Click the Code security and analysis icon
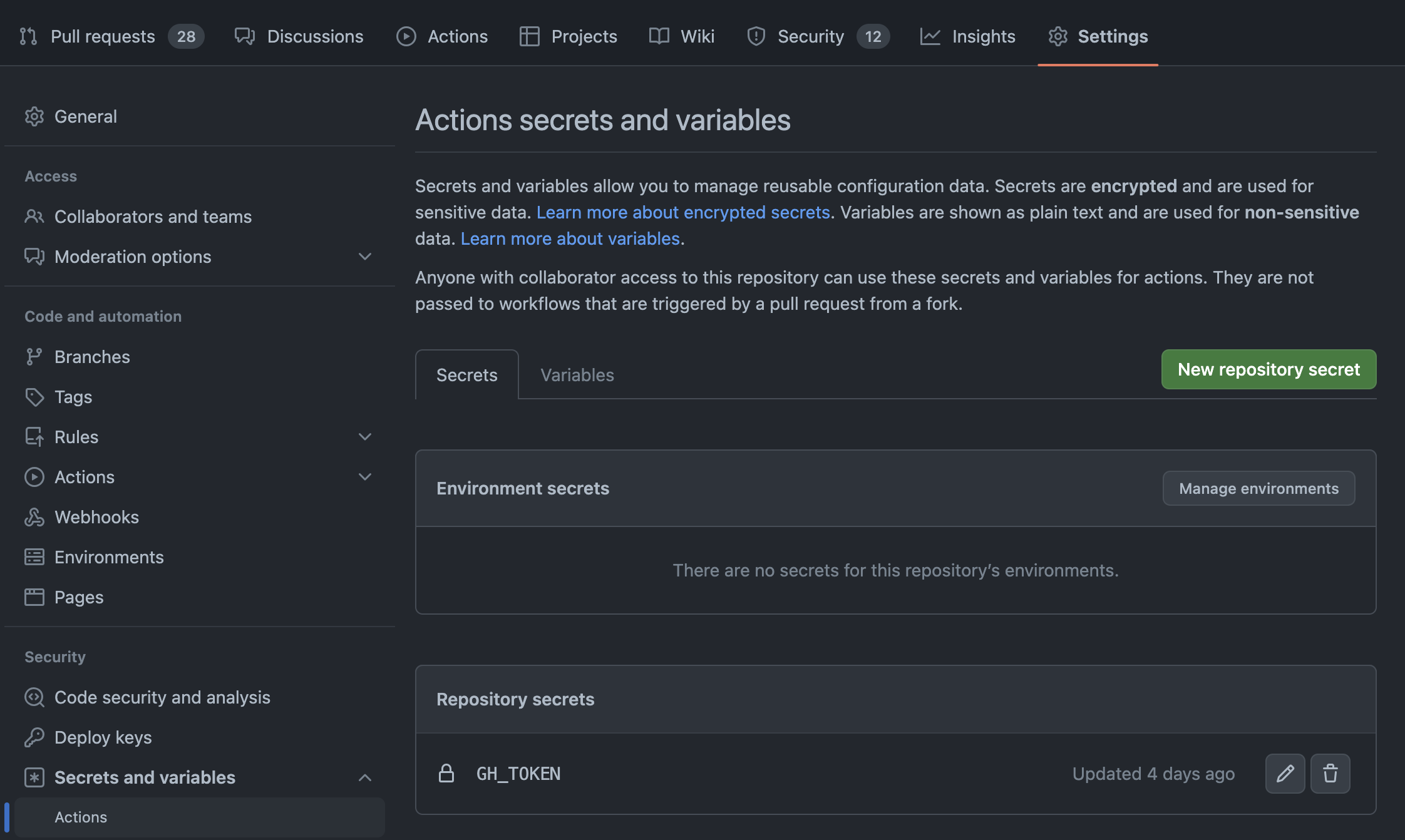Viewport: 1405px width, 840px height. click(34, 697)
